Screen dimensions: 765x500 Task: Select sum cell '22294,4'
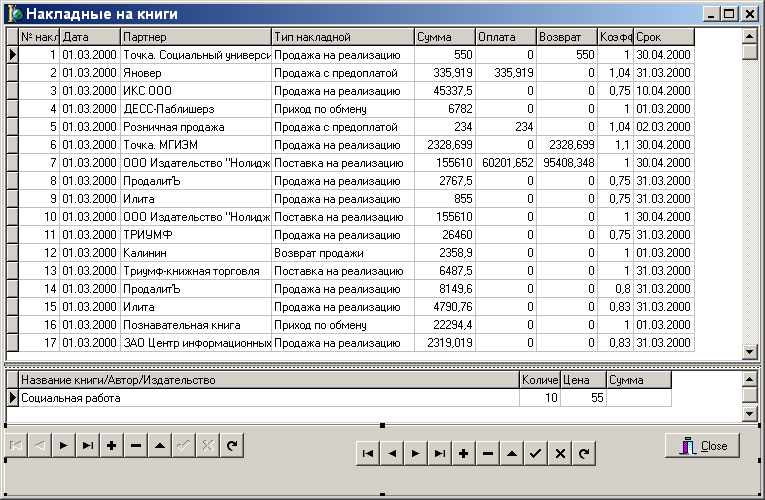[445, 325]
